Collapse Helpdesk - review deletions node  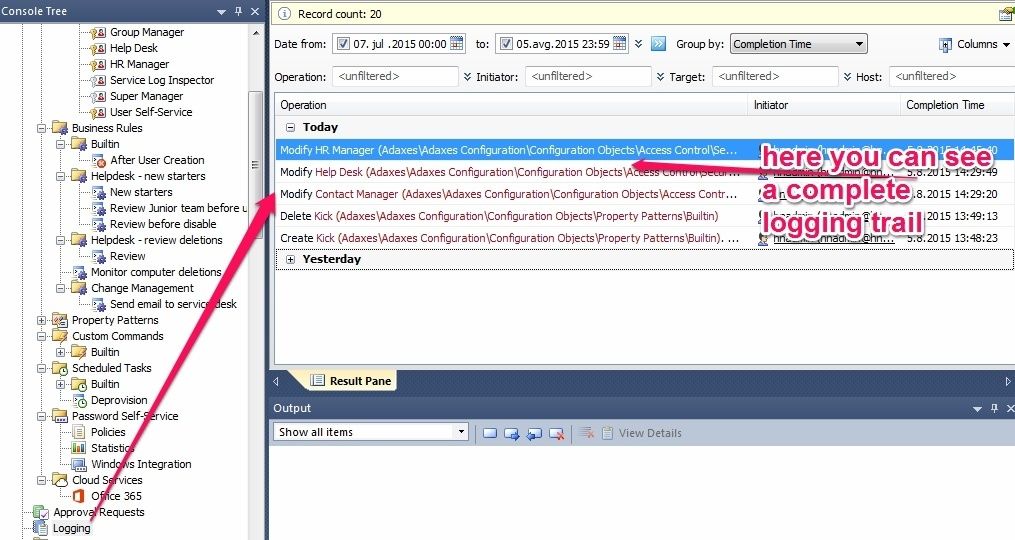(x=60, y=240)
